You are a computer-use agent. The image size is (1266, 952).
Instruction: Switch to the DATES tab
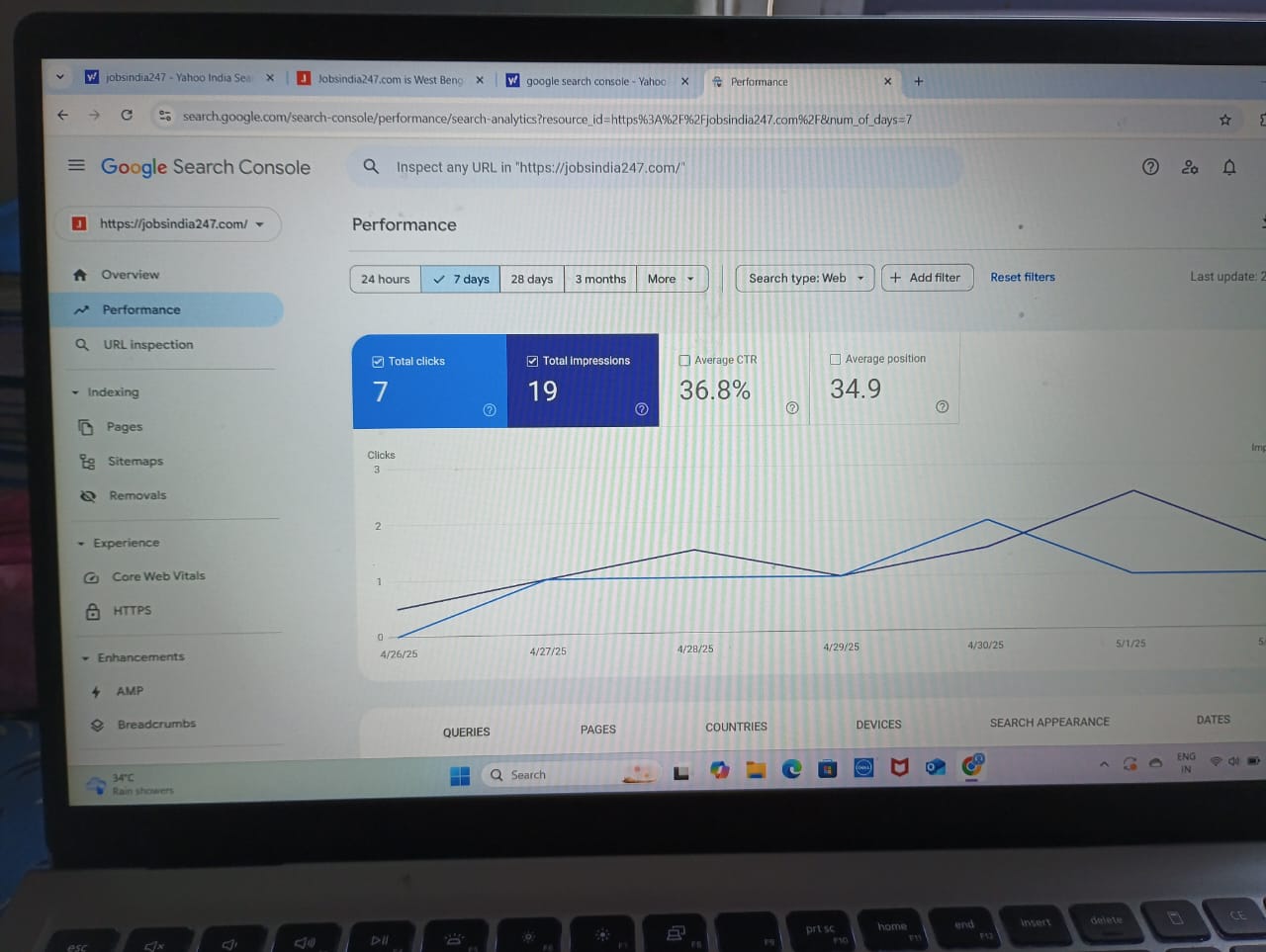tap(1213, 720)
